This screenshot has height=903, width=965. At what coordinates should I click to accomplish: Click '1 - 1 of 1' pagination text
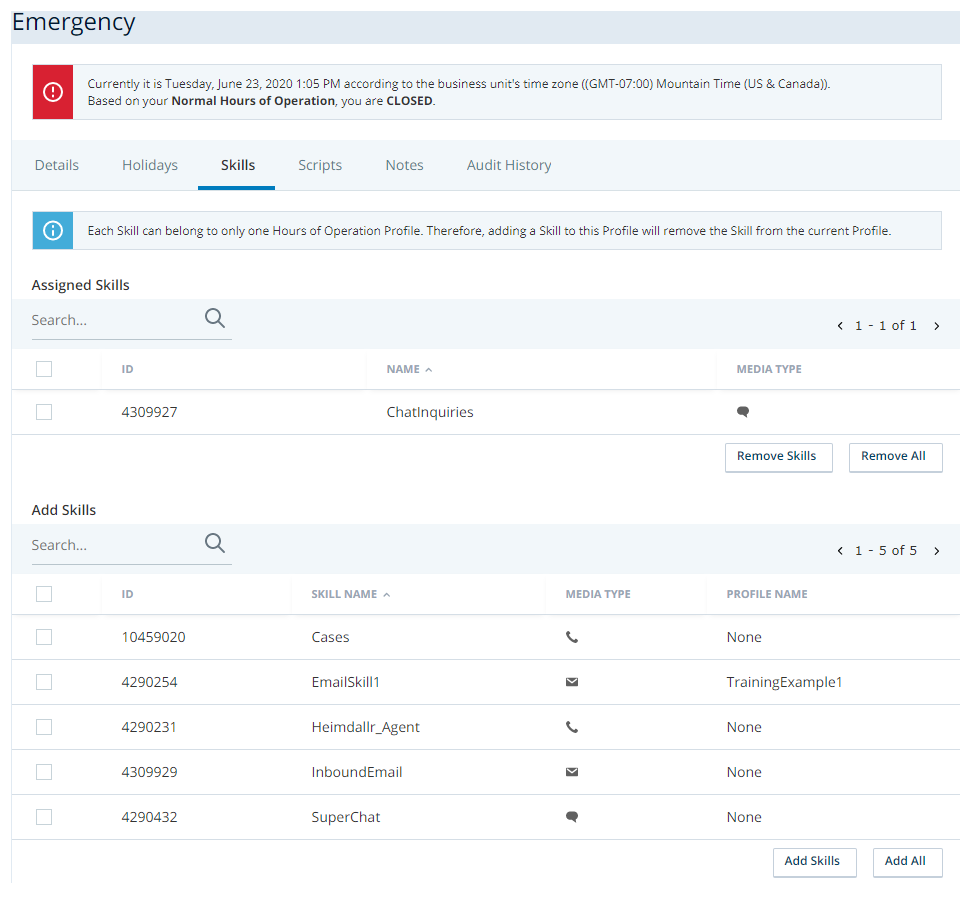886,326
